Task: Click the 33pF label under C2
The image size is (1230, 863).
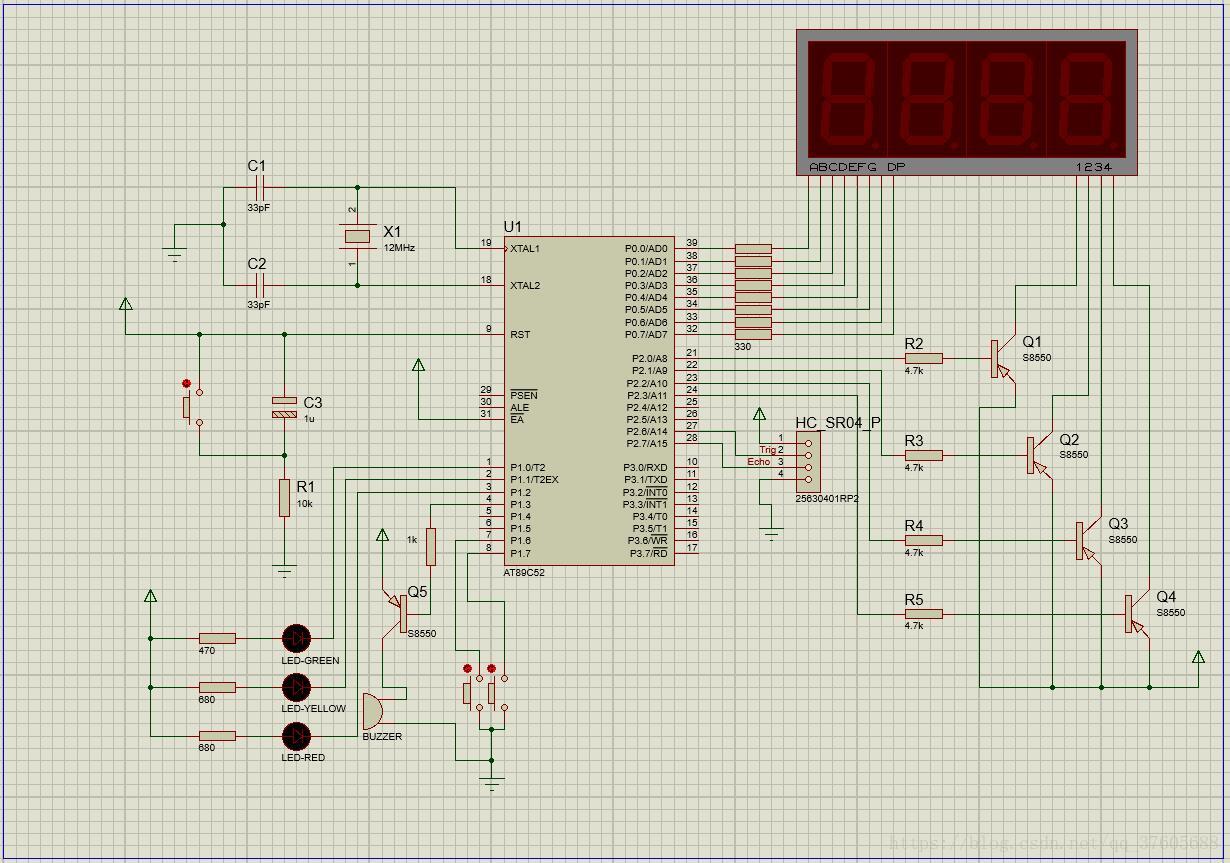Action: click(x=258, y=305)
